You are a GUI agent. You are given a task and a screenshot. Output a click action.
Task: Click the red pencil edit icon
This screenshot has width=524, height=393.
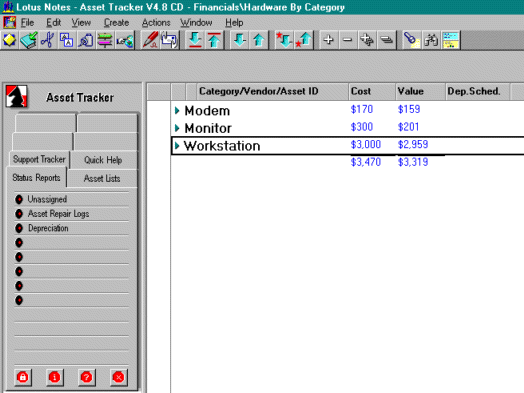click(150, 40)
